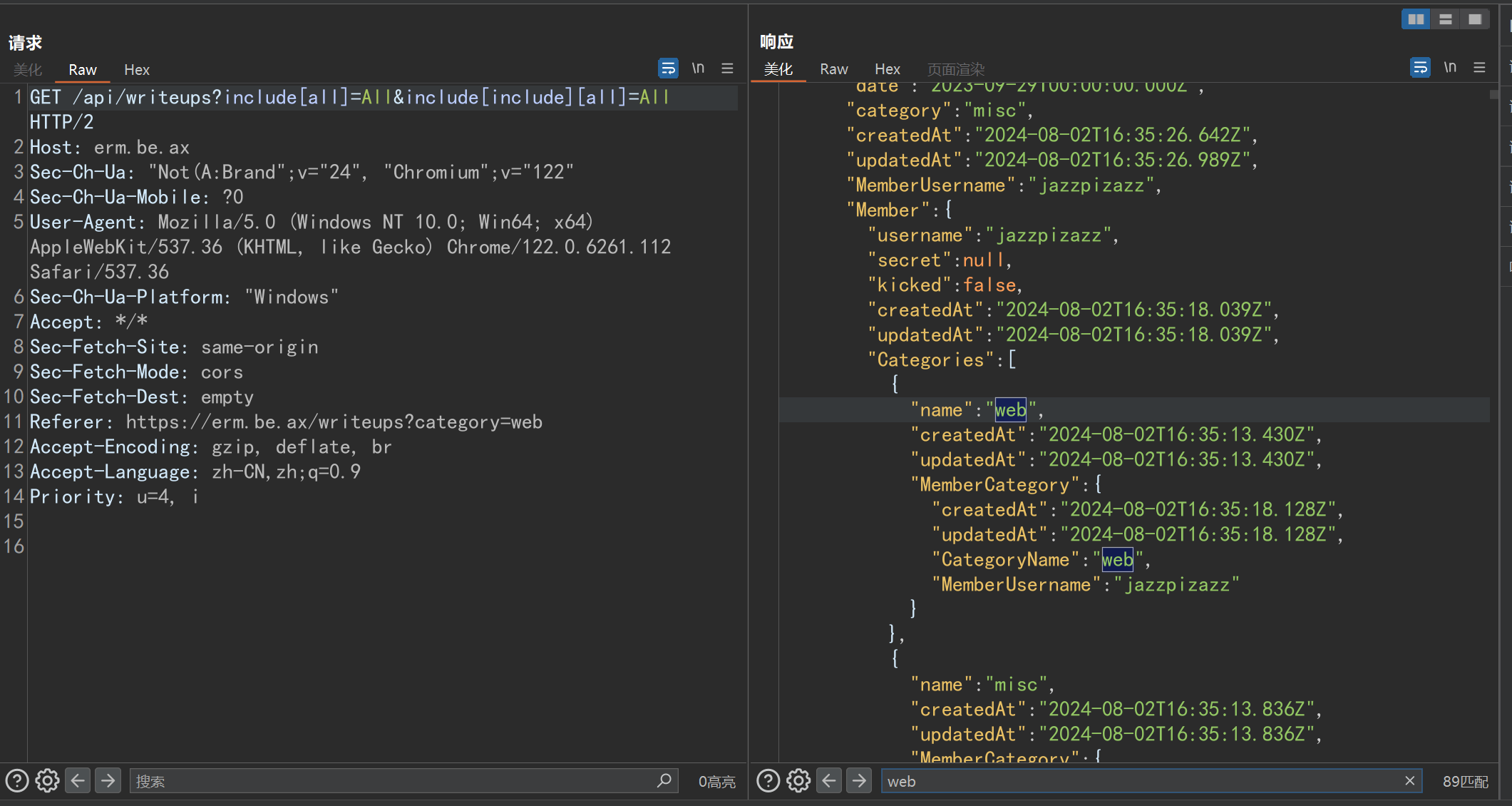Click the Sec-Fetch-Mode: cors header
The width and height of the screenshot is (1512, 806).
point(136,372)
